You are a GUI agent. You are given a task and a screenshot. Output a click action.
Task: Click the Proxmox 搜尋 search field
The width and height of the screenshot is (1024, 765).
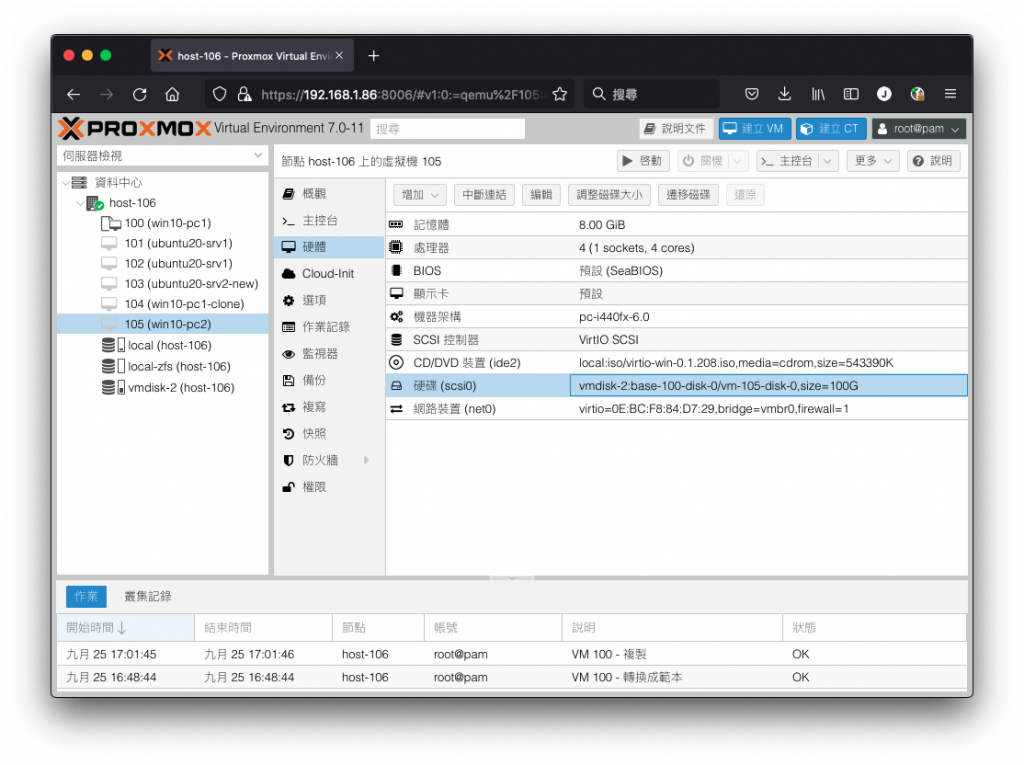(x=447, y=129)
